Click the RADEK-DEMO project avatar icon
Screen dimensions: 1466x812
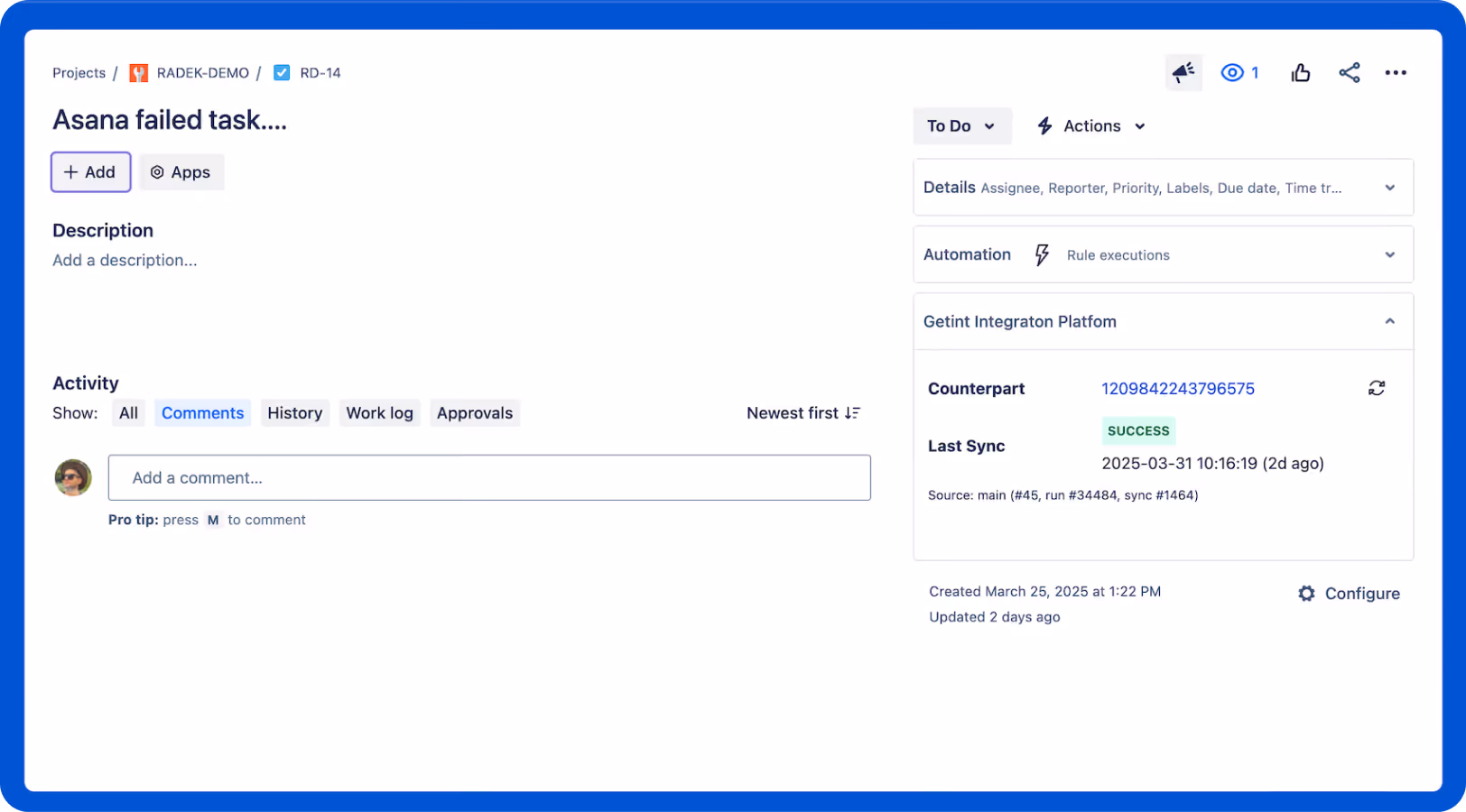point(138,73)
